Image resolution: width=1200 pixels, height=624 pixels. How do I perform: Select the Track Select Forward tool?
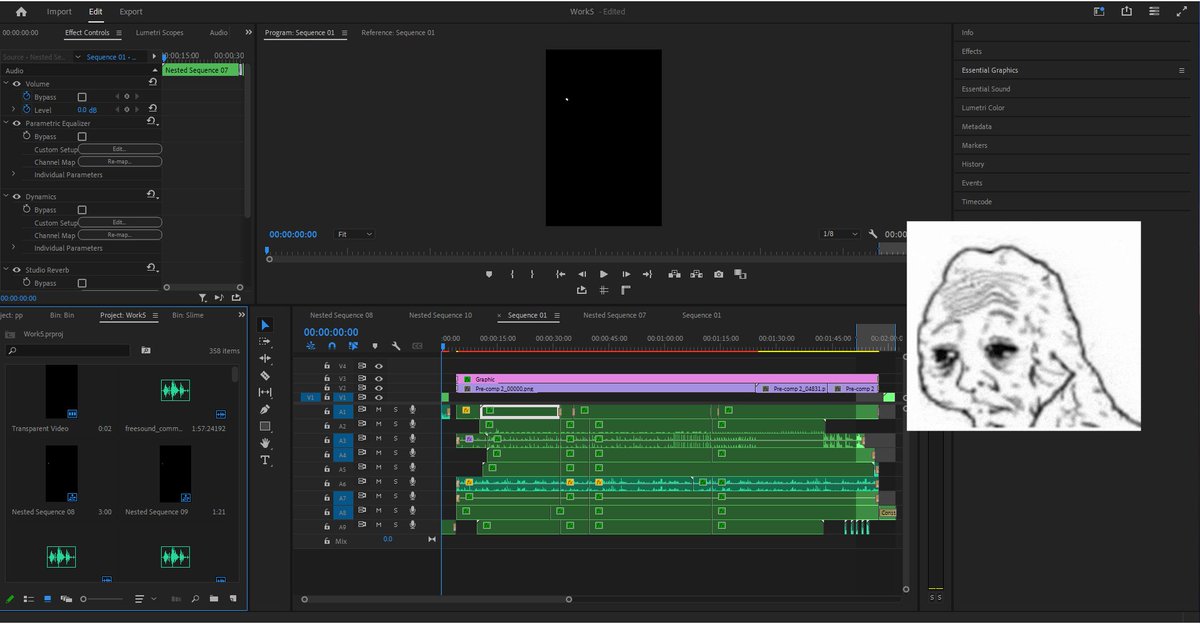[265, 341]
